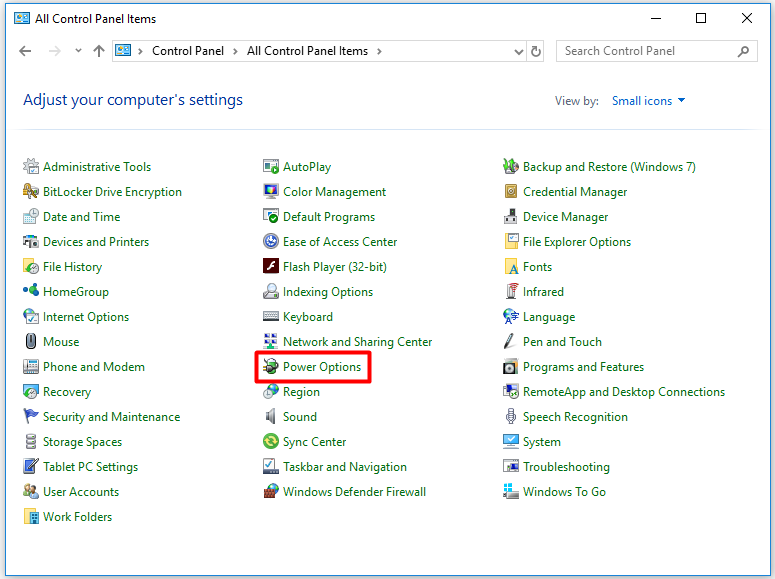This screenshot has height=579, width=775.
Task: Open the Phone and Modem icon
Action: pyautogui.click(x=31, y=366)
